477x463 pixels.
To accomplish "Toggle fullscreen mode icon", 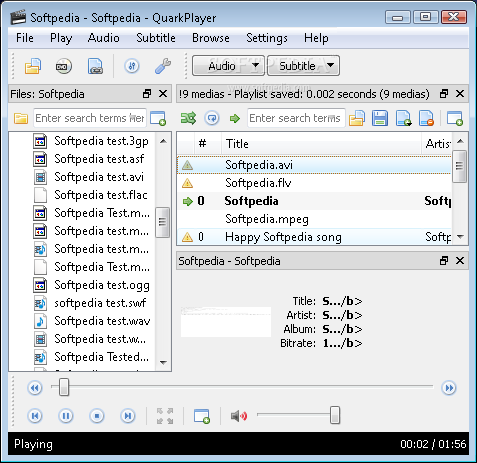I will point(165,416).
